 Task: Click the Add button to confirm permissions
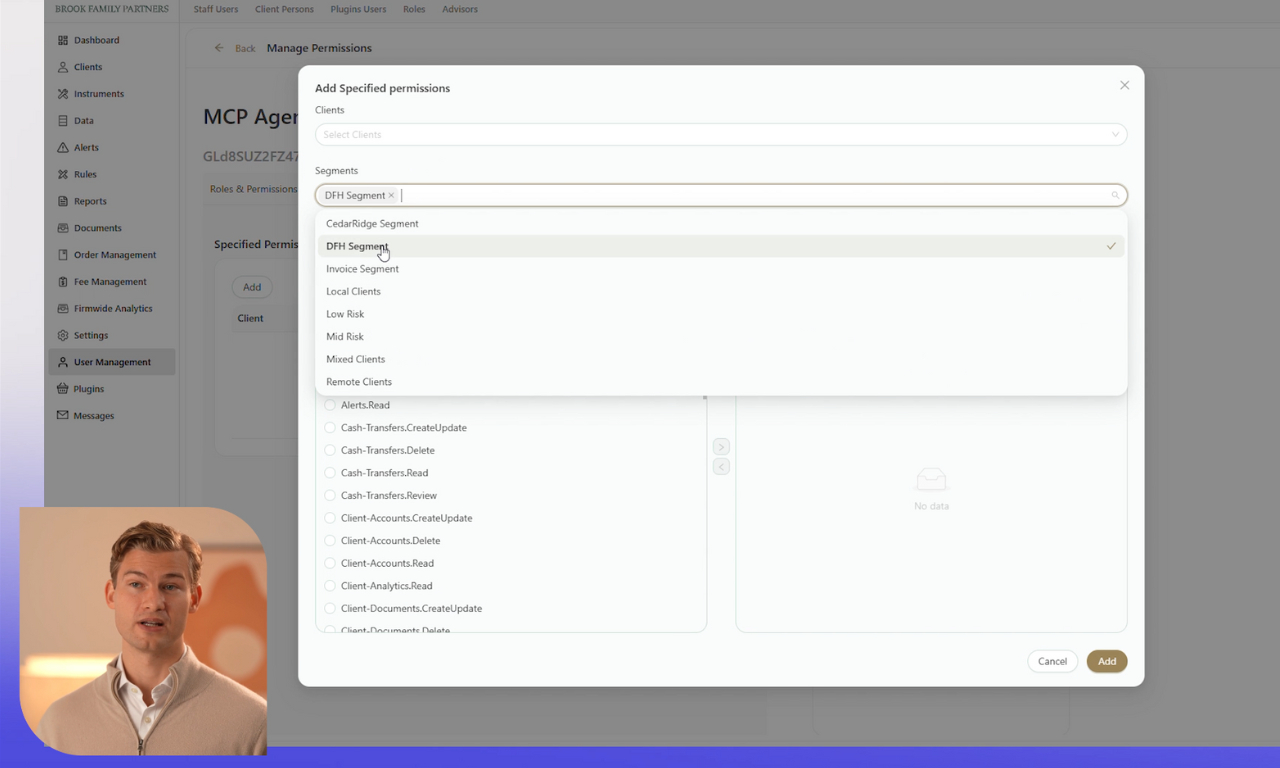click(1106, 661)
